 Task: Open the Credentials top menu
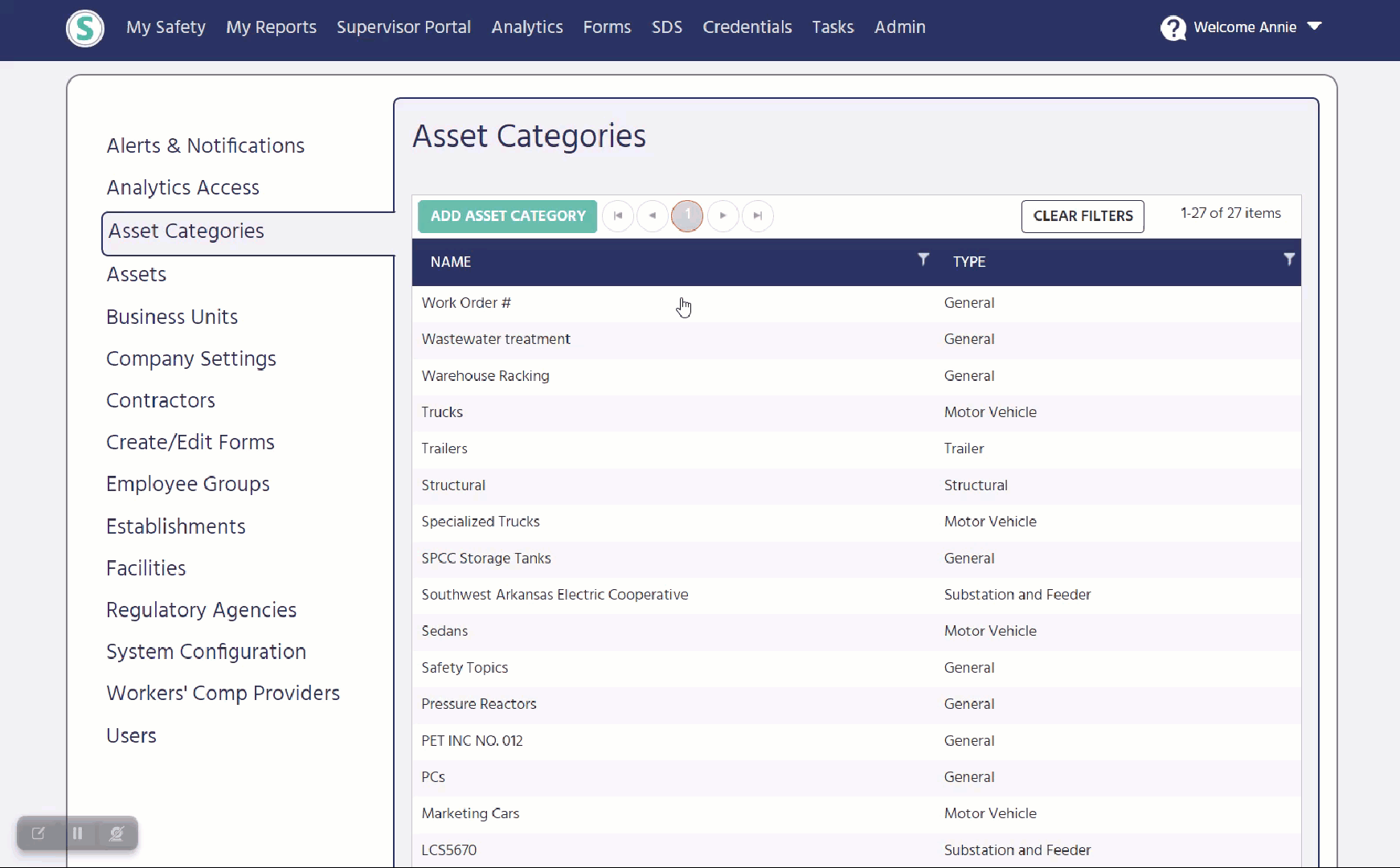click(x=747, y=27)
